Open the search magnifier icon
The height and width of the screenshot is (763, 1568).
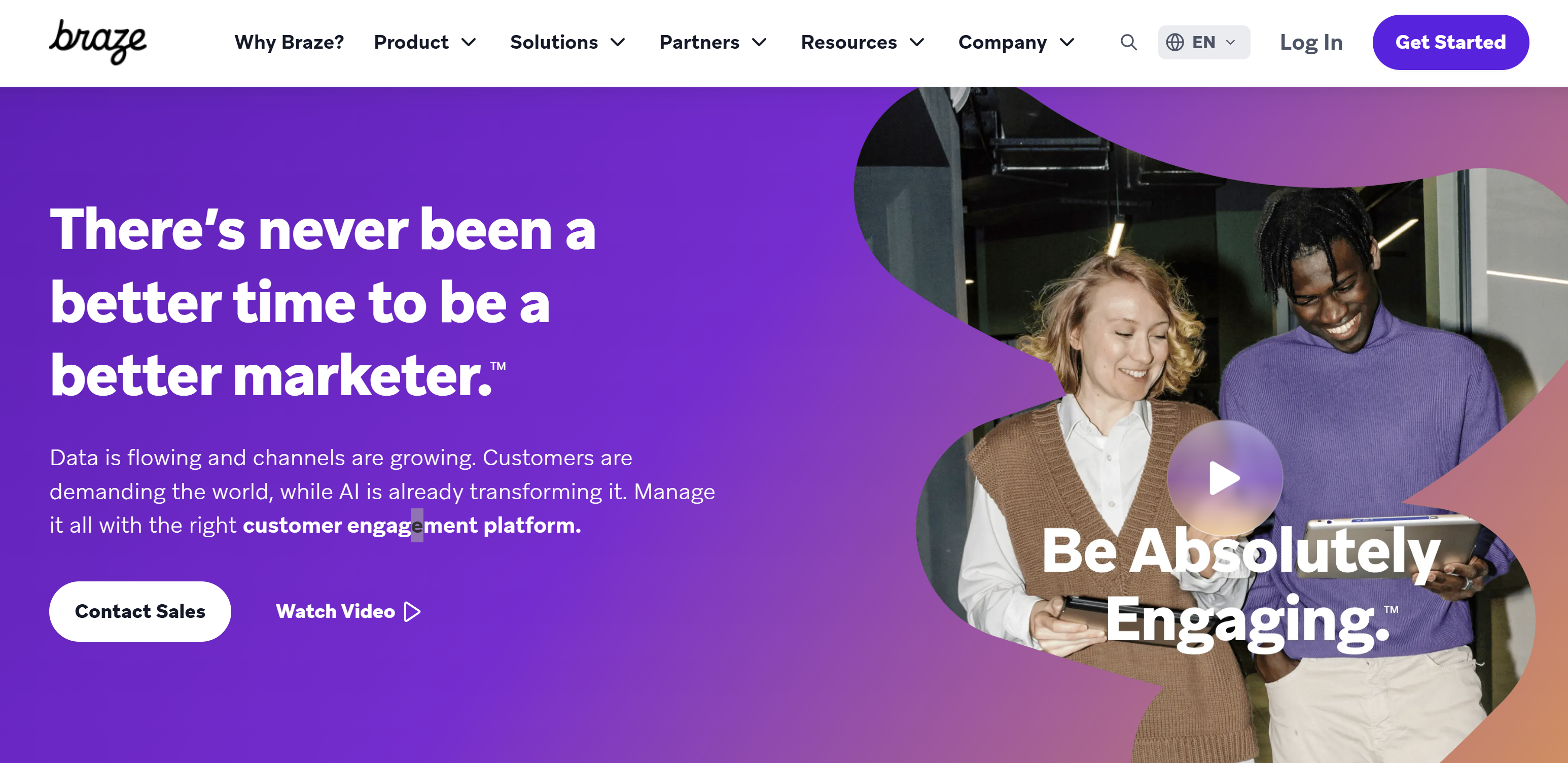(x=1128, y=42)
